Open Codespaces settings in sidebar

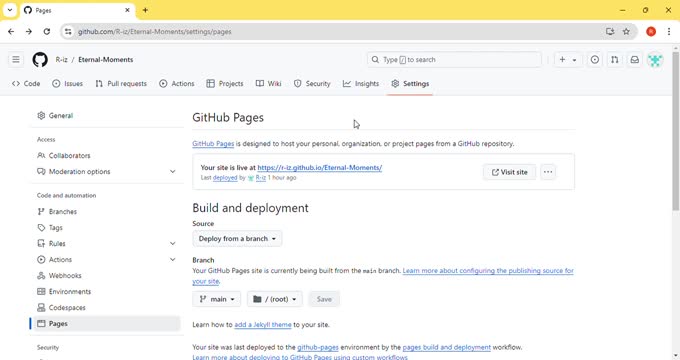click(106, 308)
